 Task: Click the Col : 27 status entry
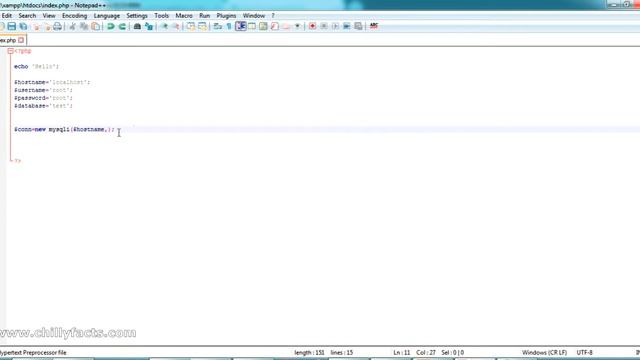point(426,352)
